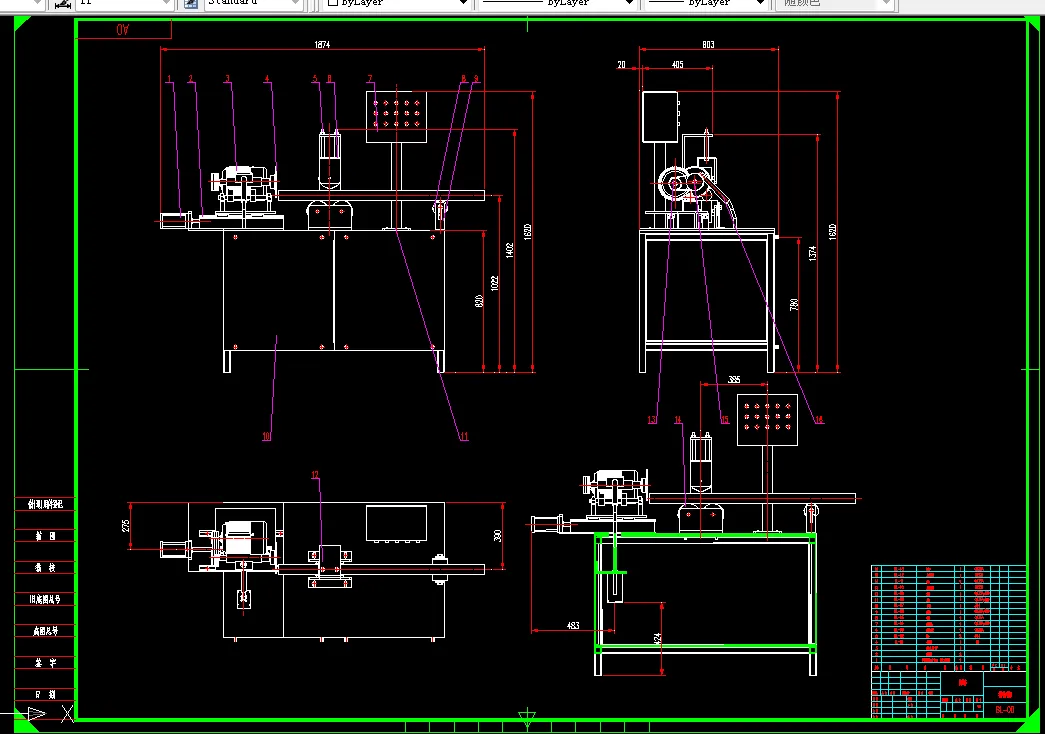Viewport: 1045px width, 734px height.
Task: Select the BL-00 drawing number in title block
Action: 1005,710
